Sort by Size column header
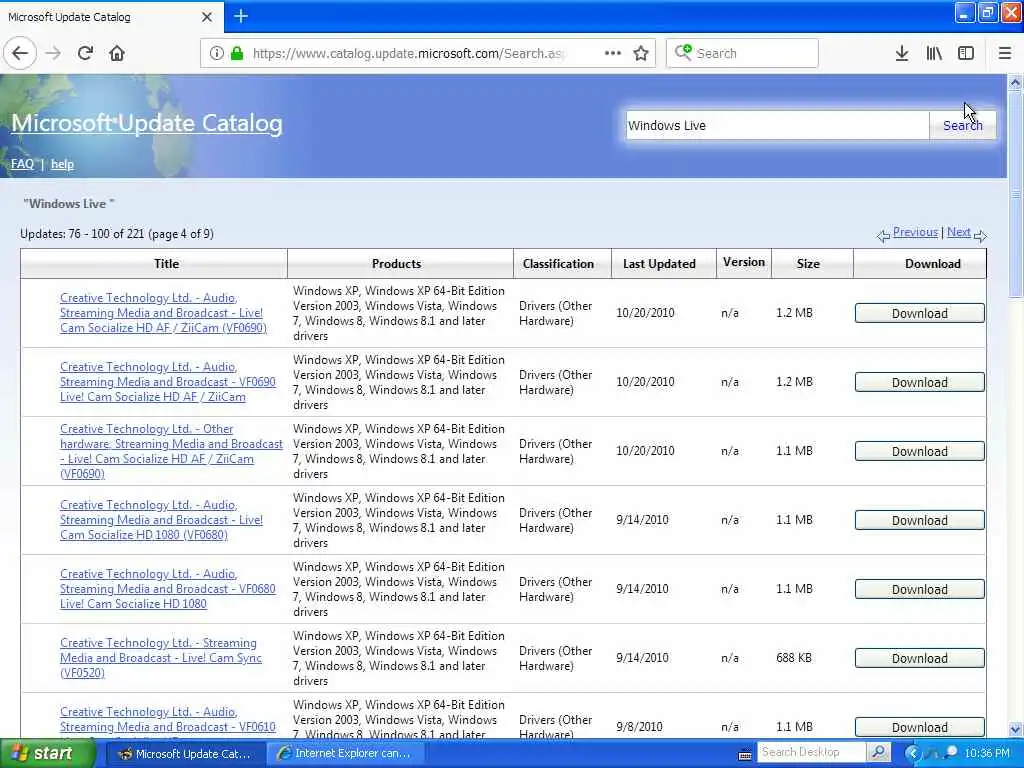The height and width of the screenshot is (768, 1024). 808,264
